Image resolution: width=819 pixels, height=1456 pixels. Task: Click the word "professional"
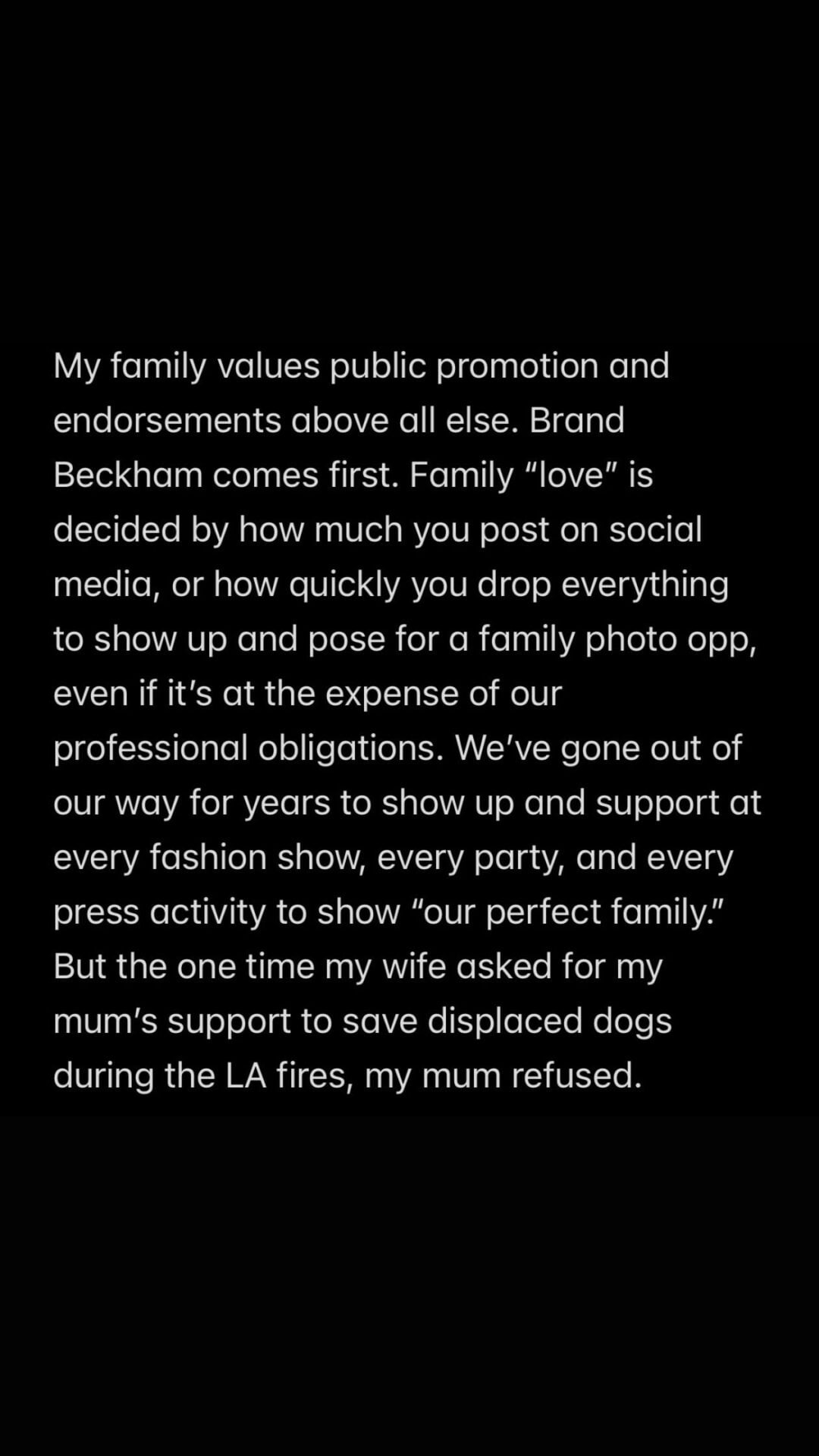coord(150,748)
